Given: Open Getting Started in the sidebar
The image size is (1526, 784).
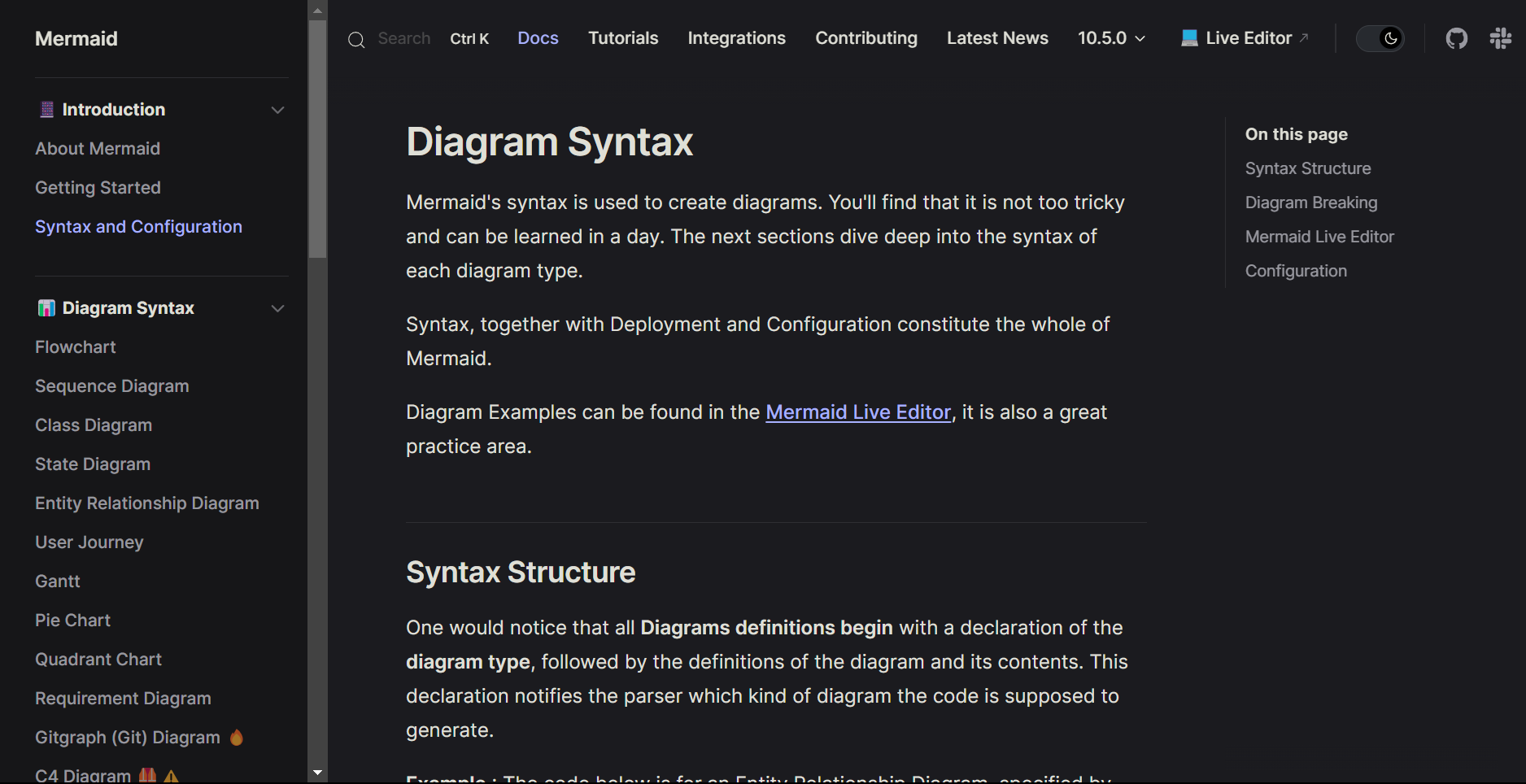Looking at the screenshot, I should point(98,188).
